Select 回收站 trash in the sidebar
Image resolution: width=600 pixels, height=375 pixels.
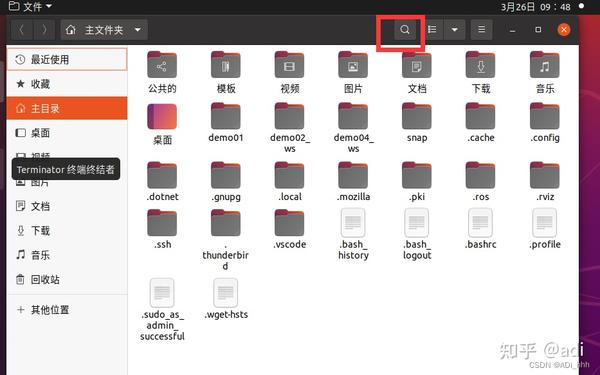(x=67, y=279)
